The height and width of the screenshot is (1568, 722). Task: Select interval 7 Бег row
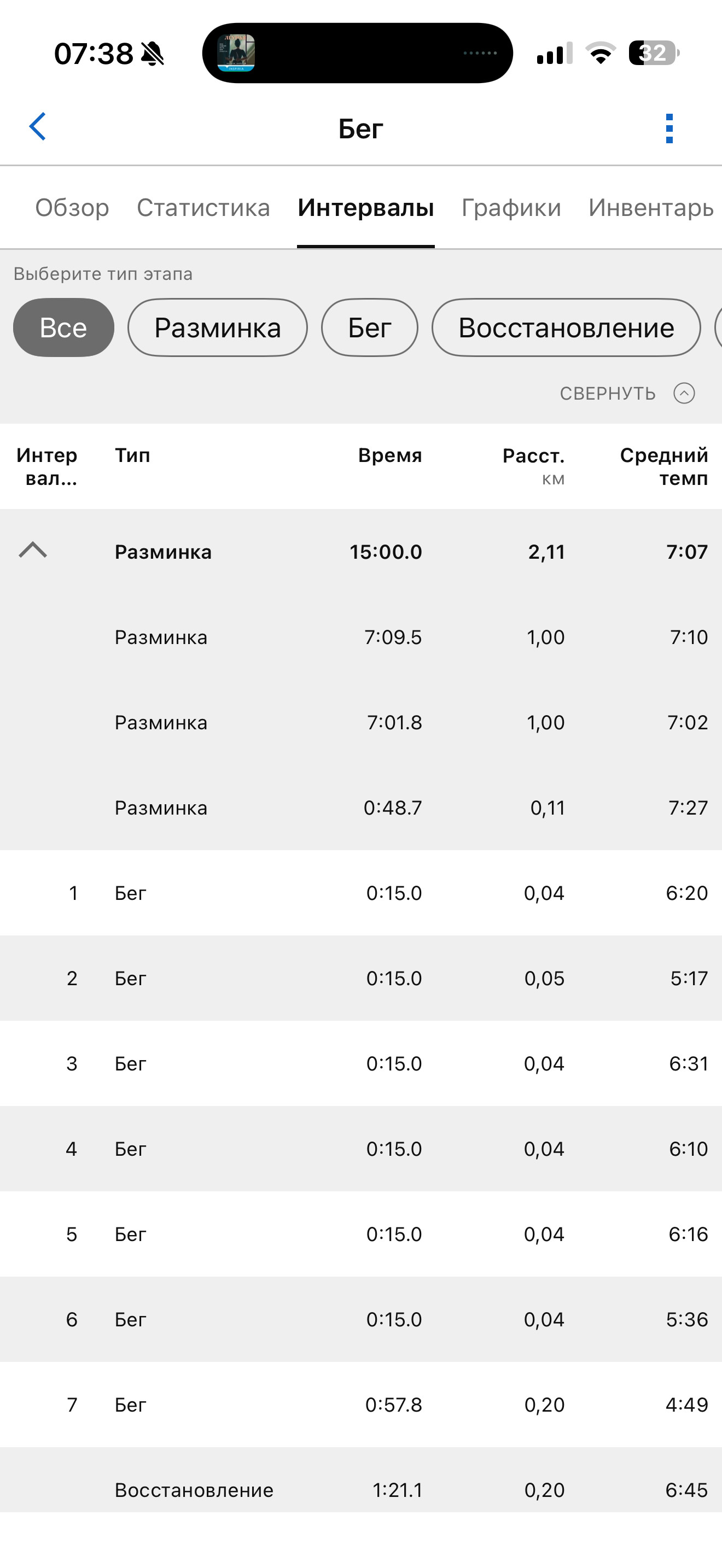pyautogui.click(x=361, y=1405)
